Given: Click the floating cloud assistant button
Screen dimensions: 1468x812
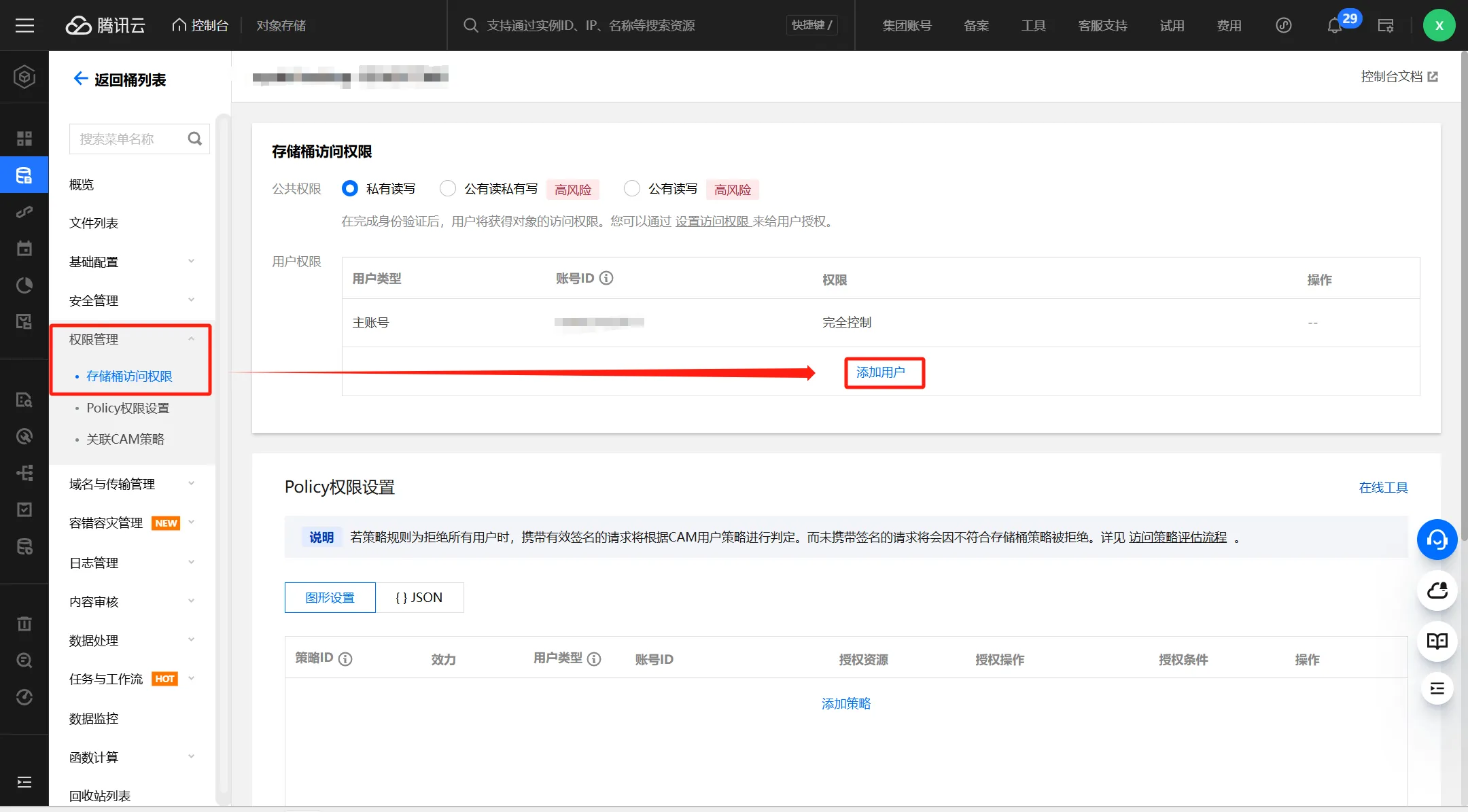Looking at the screenshot, I should tap(1437, 590).
